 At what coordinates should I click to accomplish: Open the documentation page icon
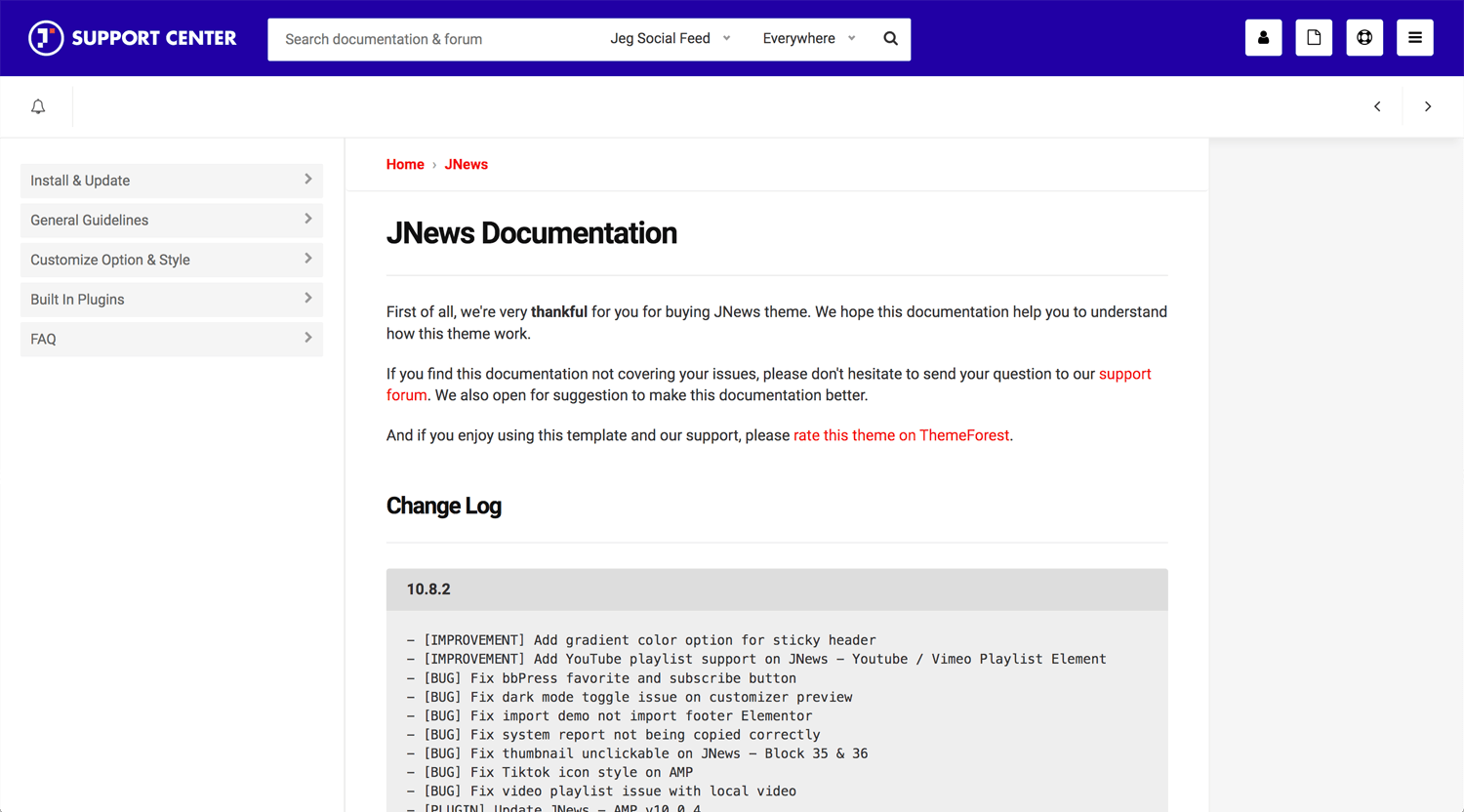(1314, 38)
